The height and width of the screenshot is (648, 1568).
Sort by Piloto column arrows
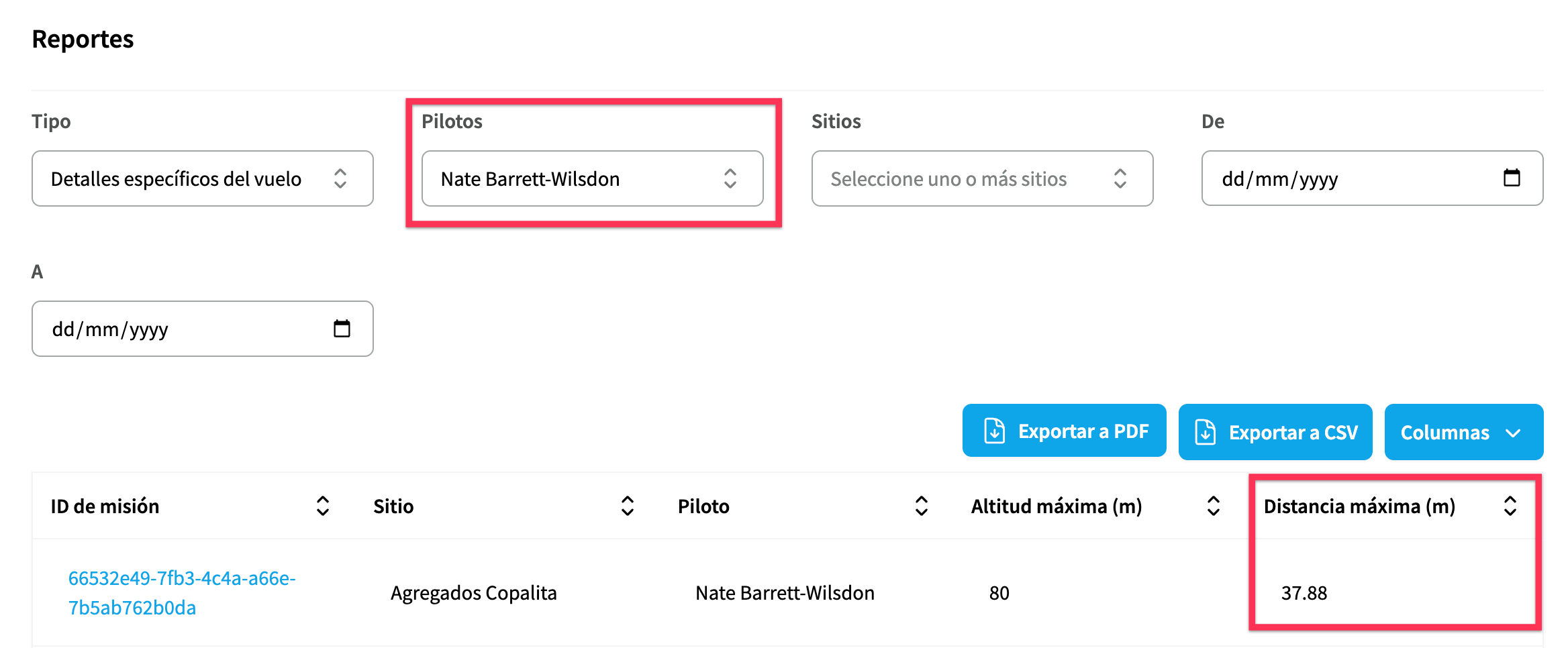pyautogui.click(x=922, y=506)
